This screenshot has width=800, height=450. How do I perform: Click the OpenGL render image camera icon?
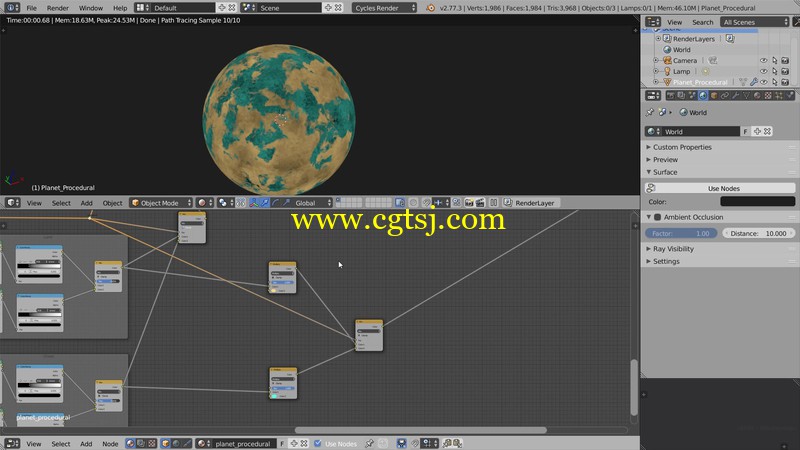click(469, 203)
